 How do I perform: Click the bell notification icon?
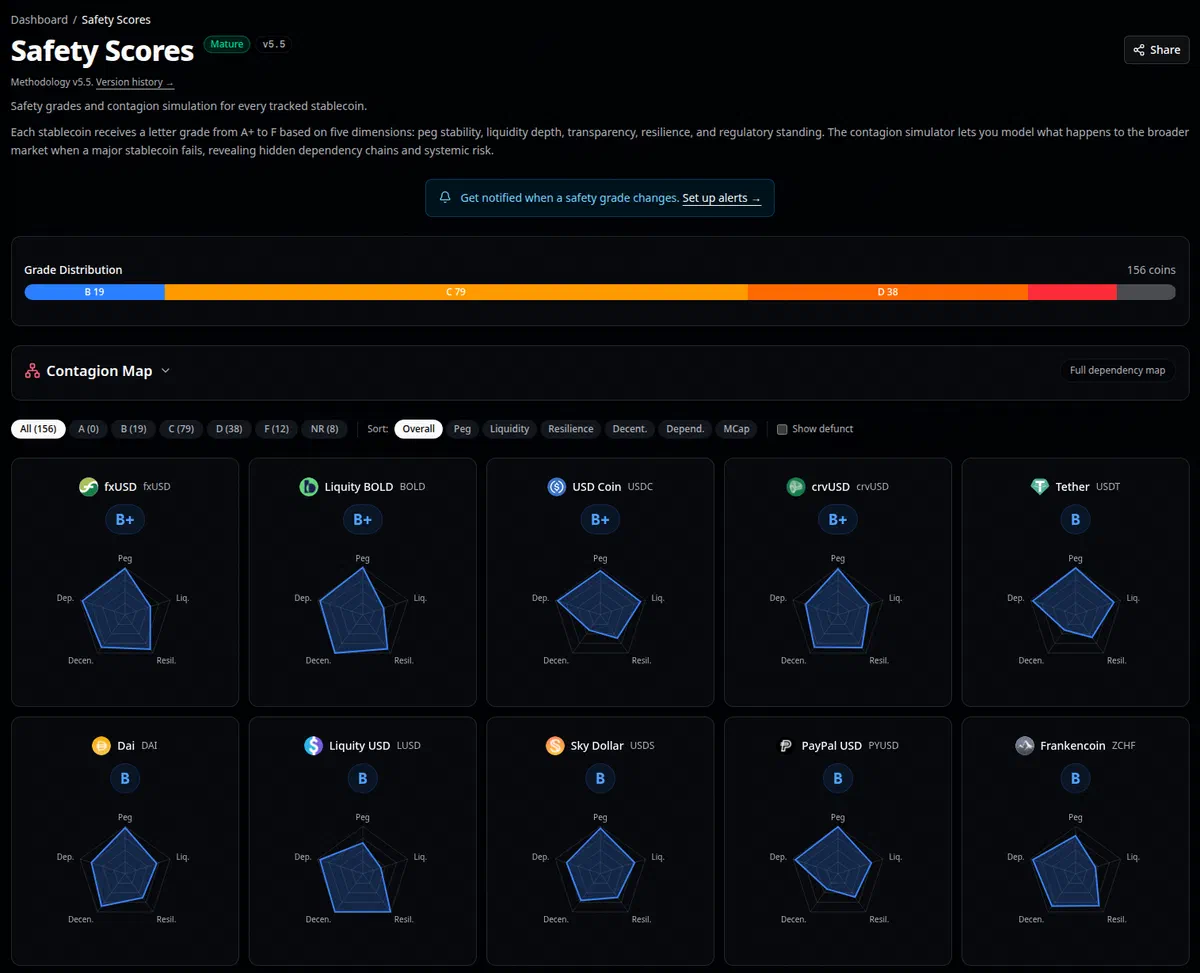click(446, 198)
